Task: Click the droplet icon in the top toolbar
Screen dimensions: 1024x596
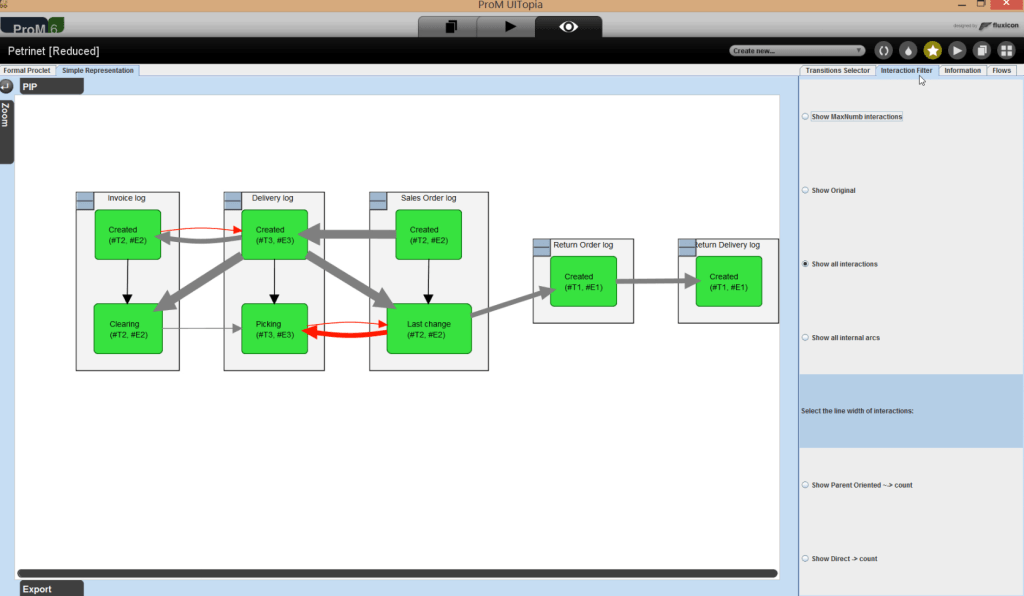Action: coord(908,50)
